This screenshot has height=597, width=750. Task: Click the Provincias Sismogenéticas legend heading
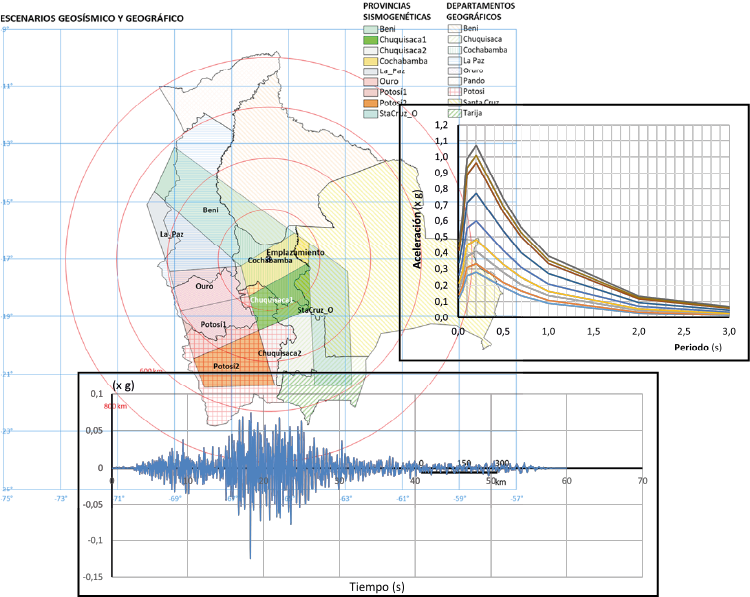[x=398, y=11]
